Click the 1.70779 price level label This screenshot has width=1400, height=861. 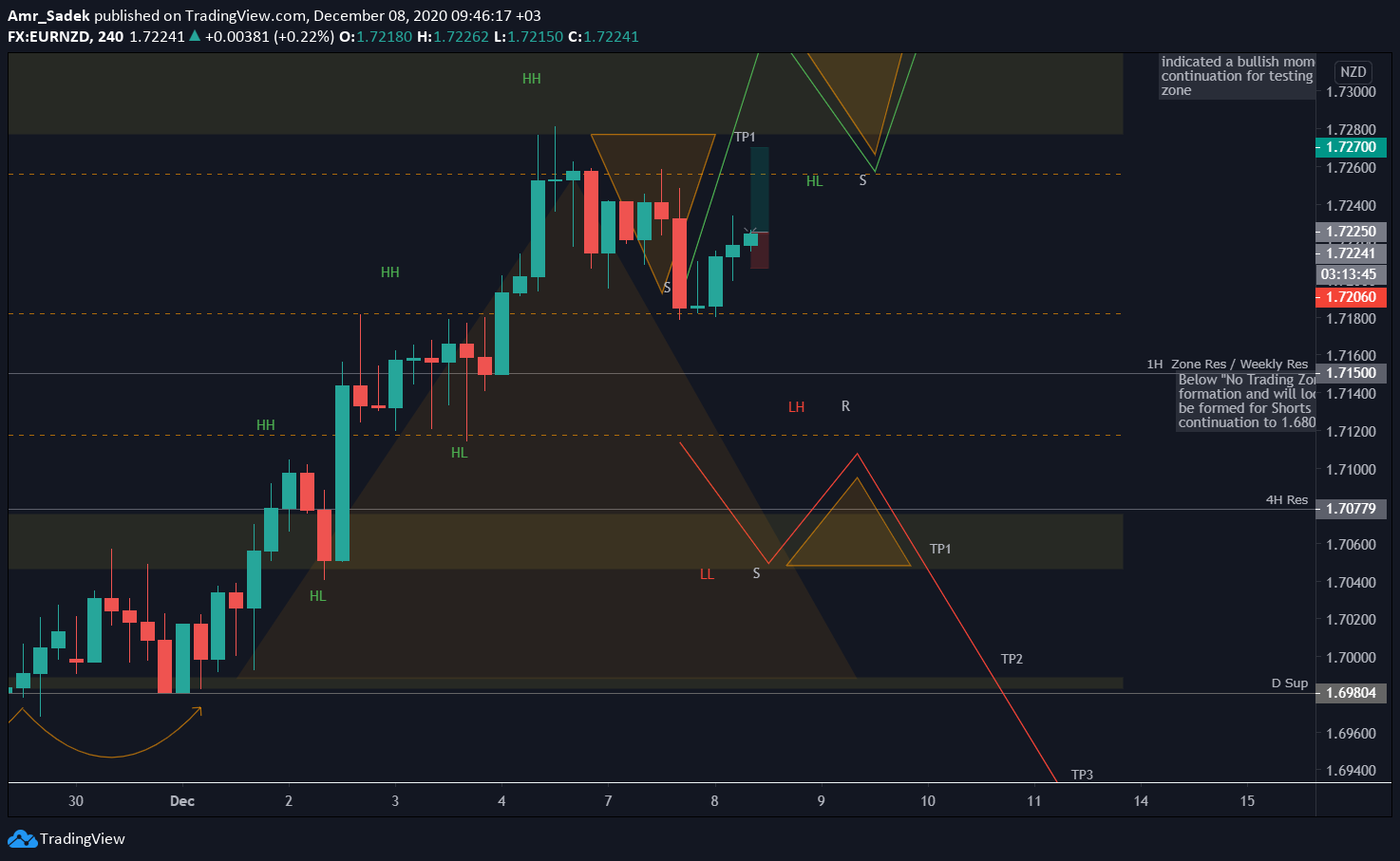[x=1351, y=509]
